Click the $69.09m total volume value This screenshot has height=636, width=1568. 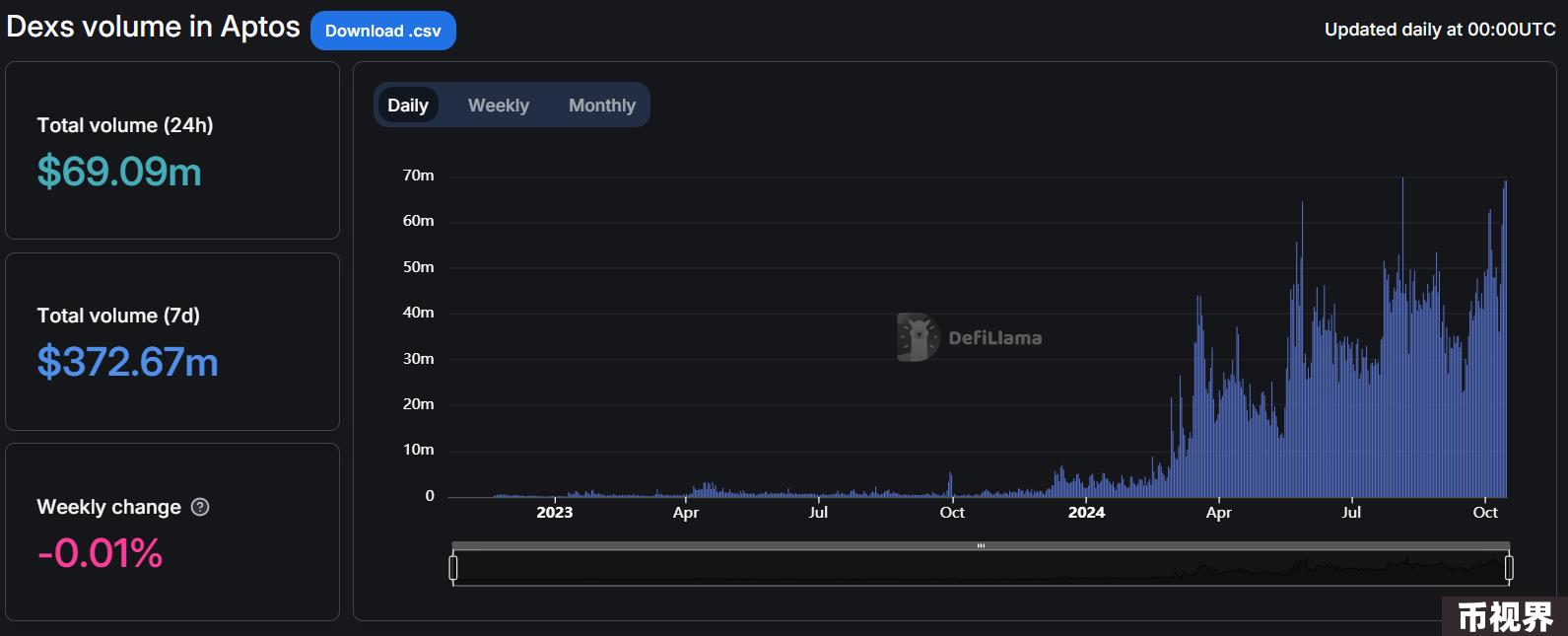119,172
